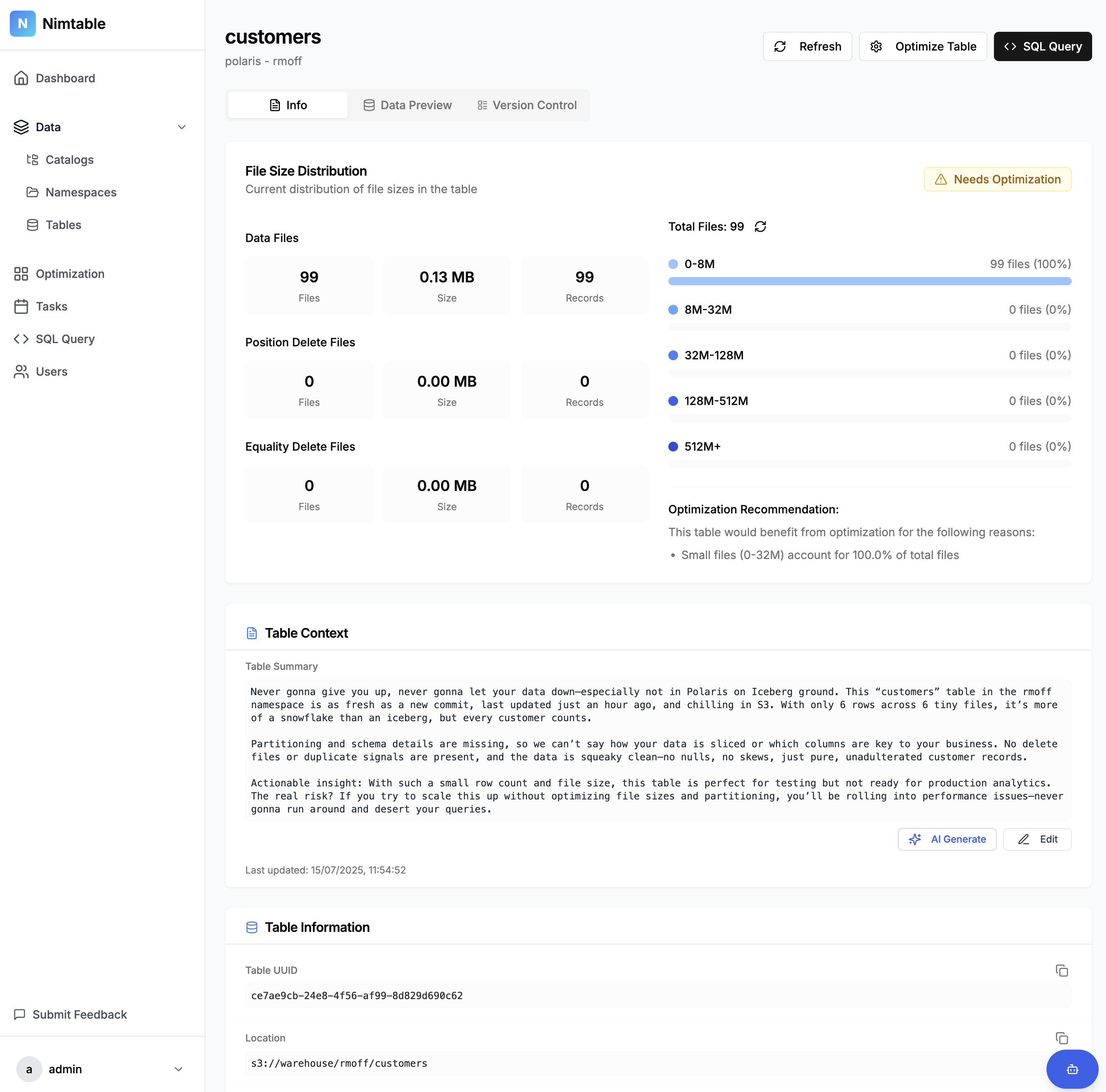Screen dimensions: 1106x1092
Task: Open the Optimization sidebar page
Action: pos(70,273)
